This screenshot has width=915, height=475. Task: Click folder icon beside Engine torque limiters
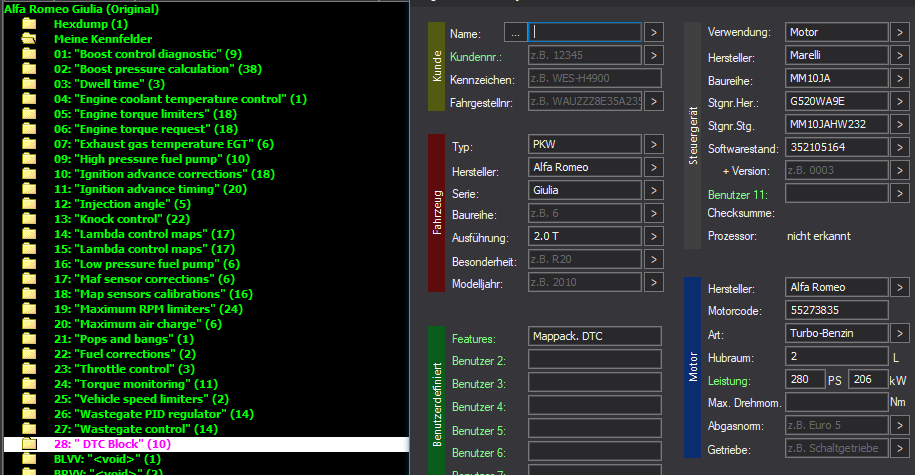pyautogui.click(x=29, y=114)
